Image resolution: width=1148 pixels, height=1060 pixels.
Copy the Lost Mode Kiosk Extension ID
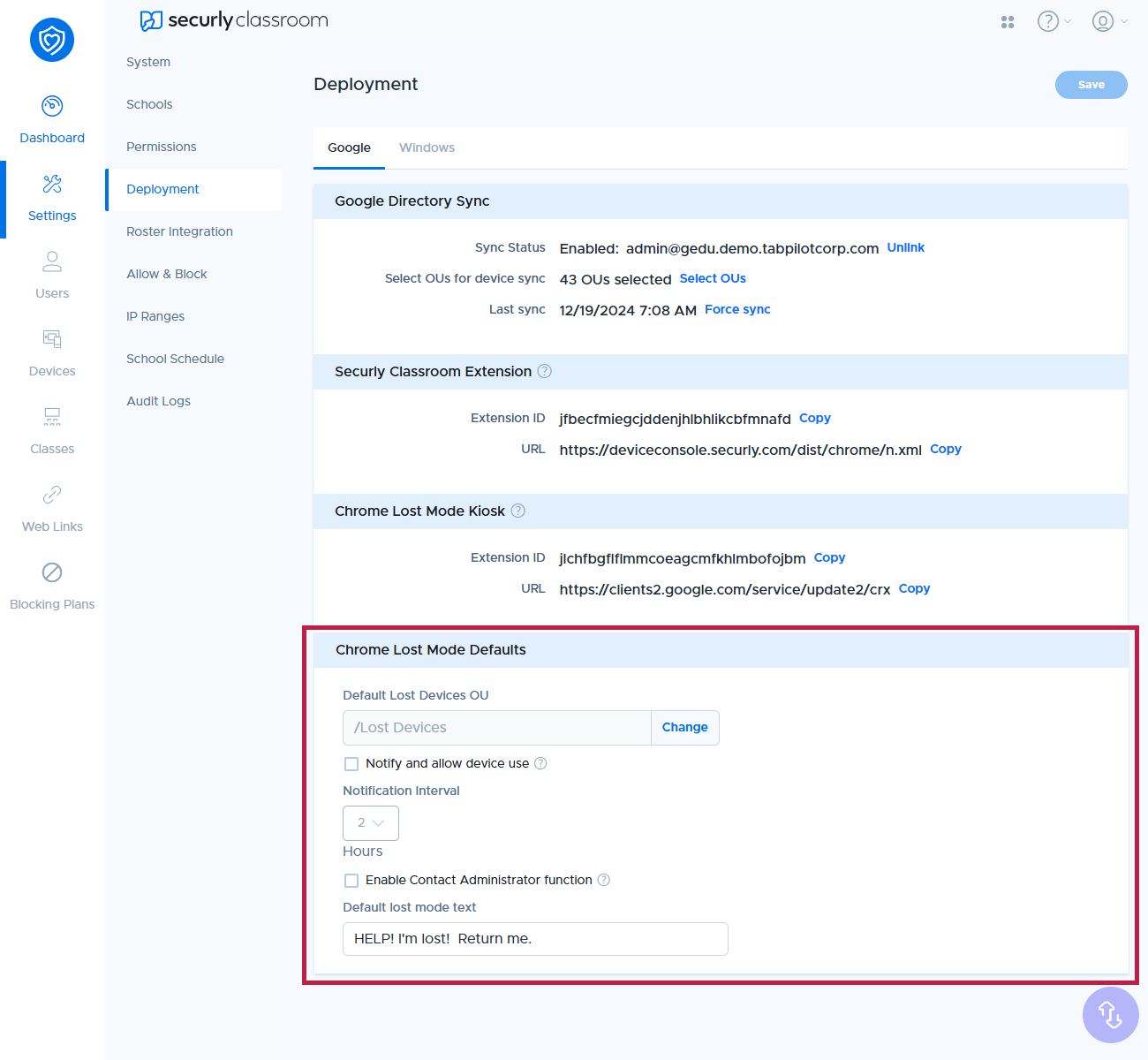(829, 557)
